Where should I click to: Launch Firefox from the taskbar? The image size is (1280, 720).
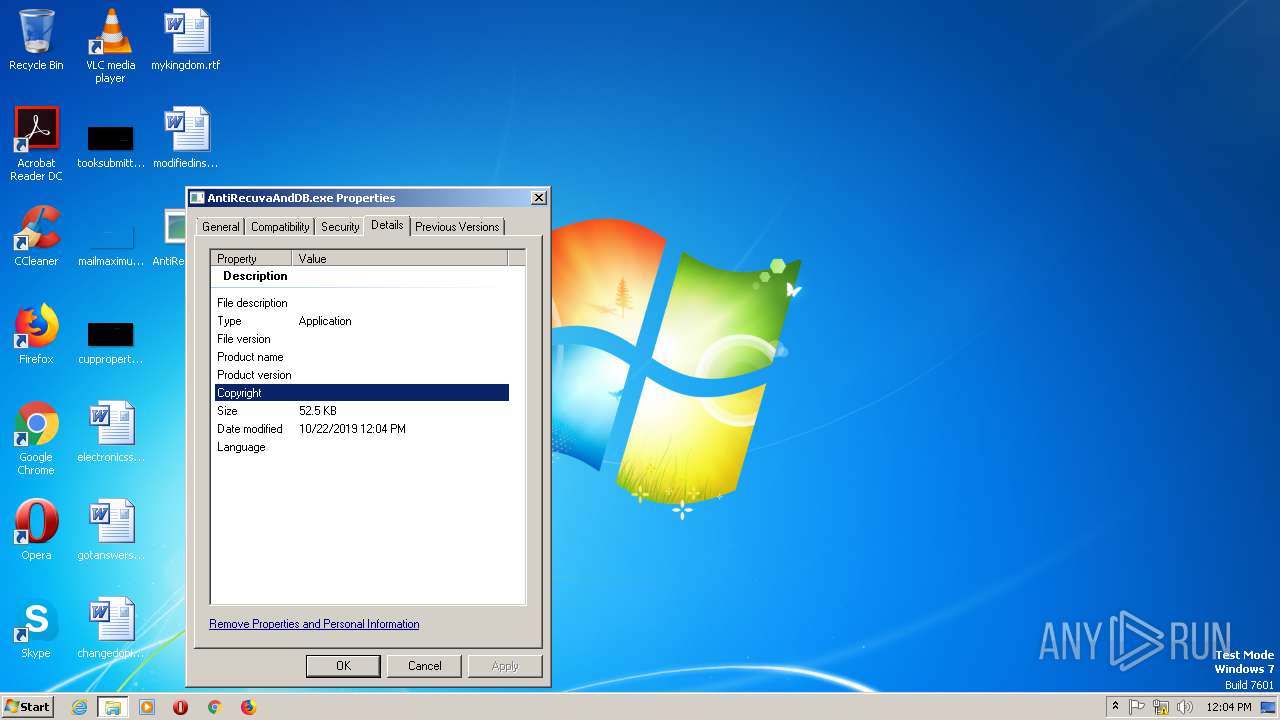coord(248,707)
